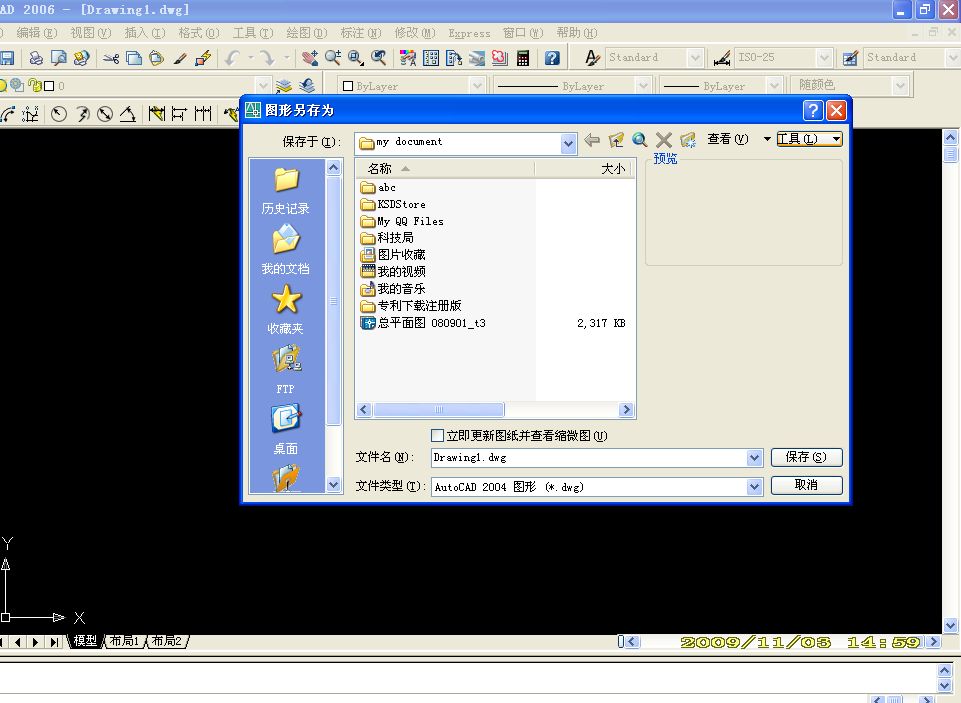This screenshot has height=703, width=961.
Task: Open the 工具(L) tools dropdown
Action: pyautogui.click(x=809, y=139)
